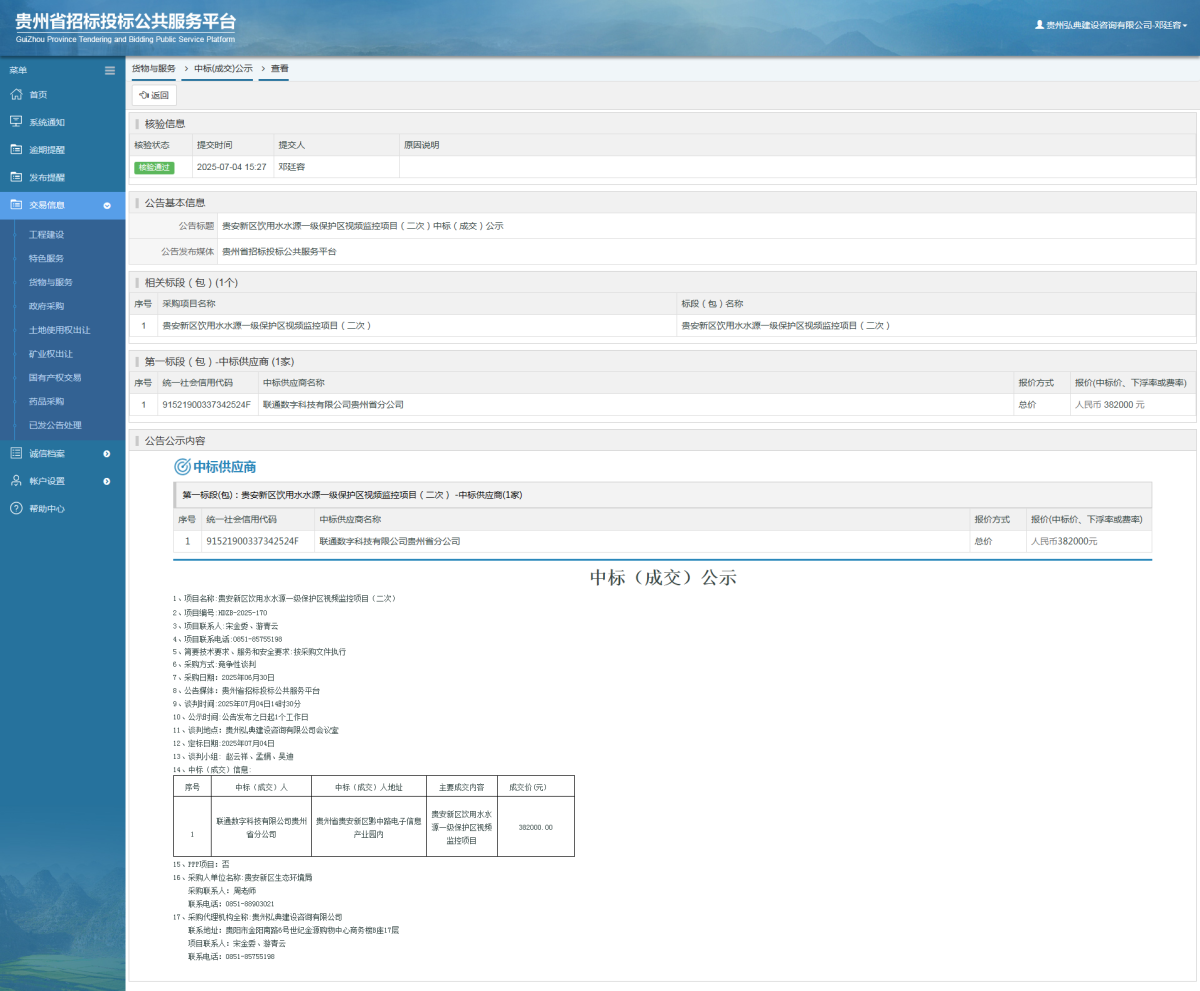The width and height of the screenshot is (1200, 991).
Task: Click the 帮助中心 question mark icon
Action: tap(16, 508)
